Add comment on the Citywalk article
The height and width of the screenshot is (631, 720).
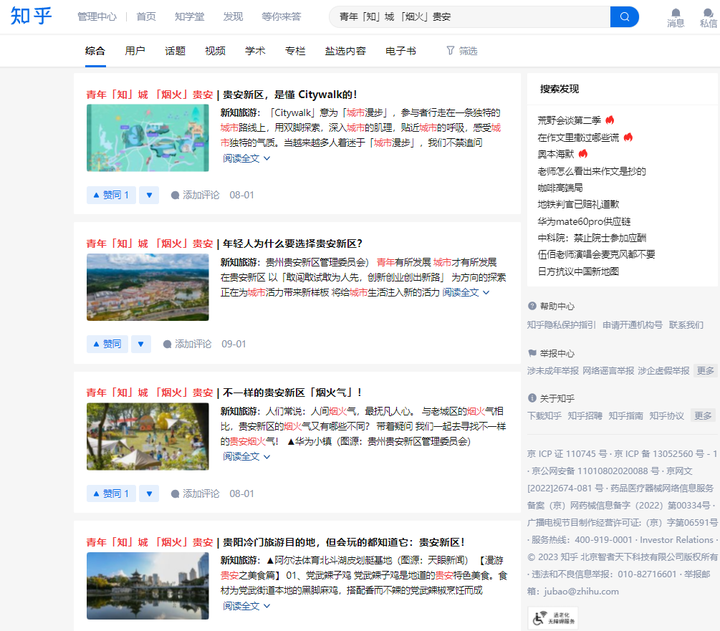point(195,195)
